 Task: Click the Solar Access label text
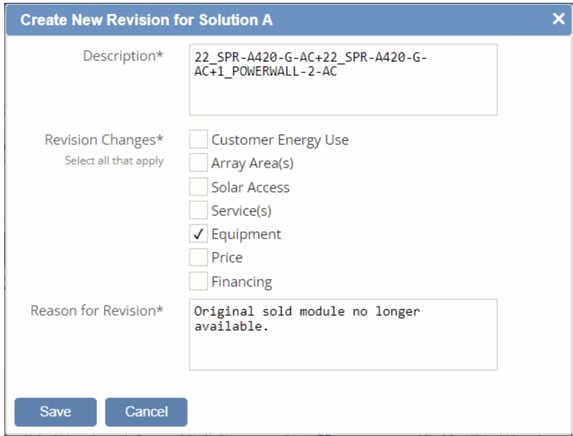(250, 187)
